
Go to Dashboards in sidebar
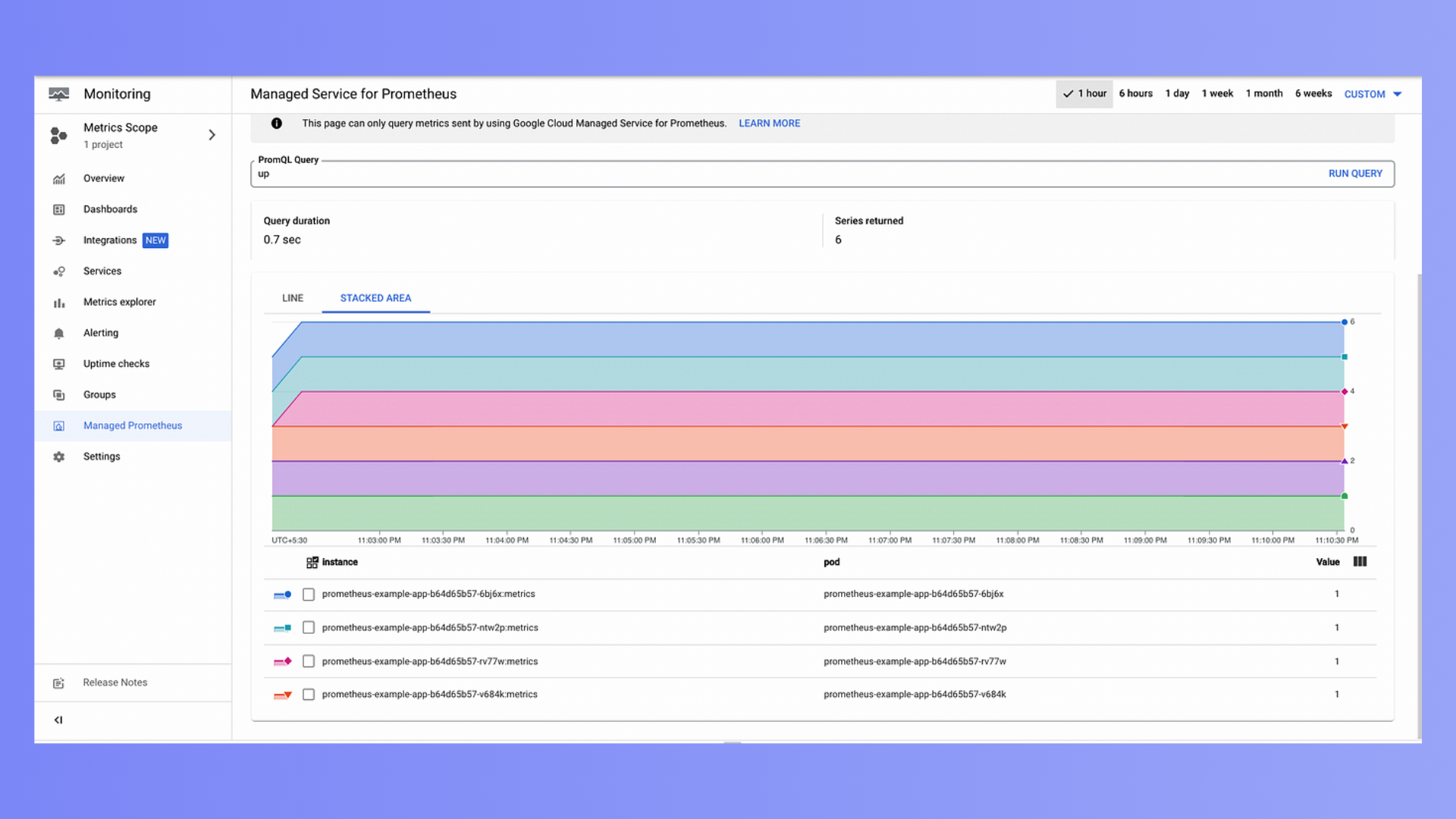click(x=110, y=209)
